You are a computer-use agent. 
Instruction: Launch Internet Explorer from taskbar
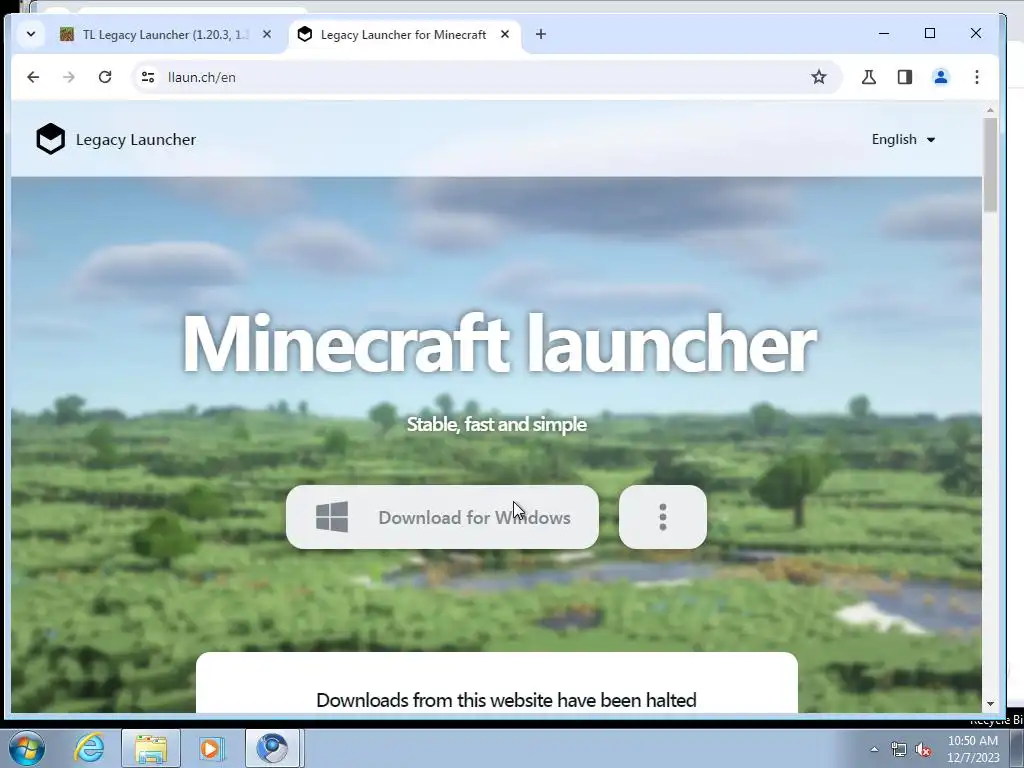(89, 748)
